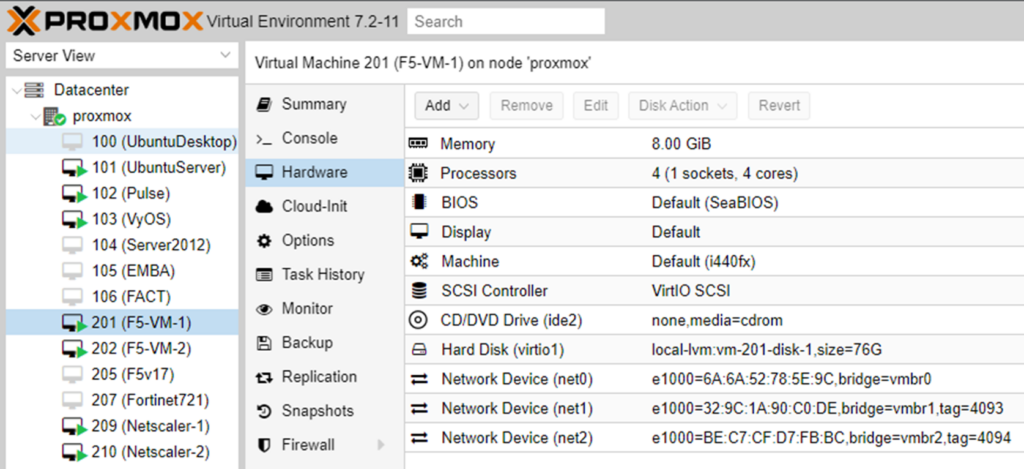Click the VM icon for 105 (EMBA)
Screen dimensions: 1024x469
click(x=73, y=271)
